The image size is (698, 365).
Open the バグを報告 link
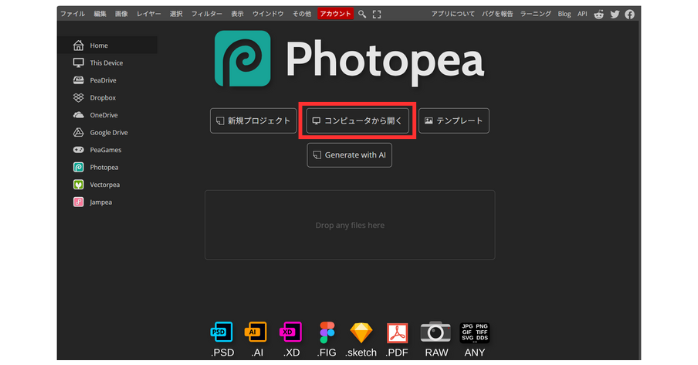(x=497, y=14)
